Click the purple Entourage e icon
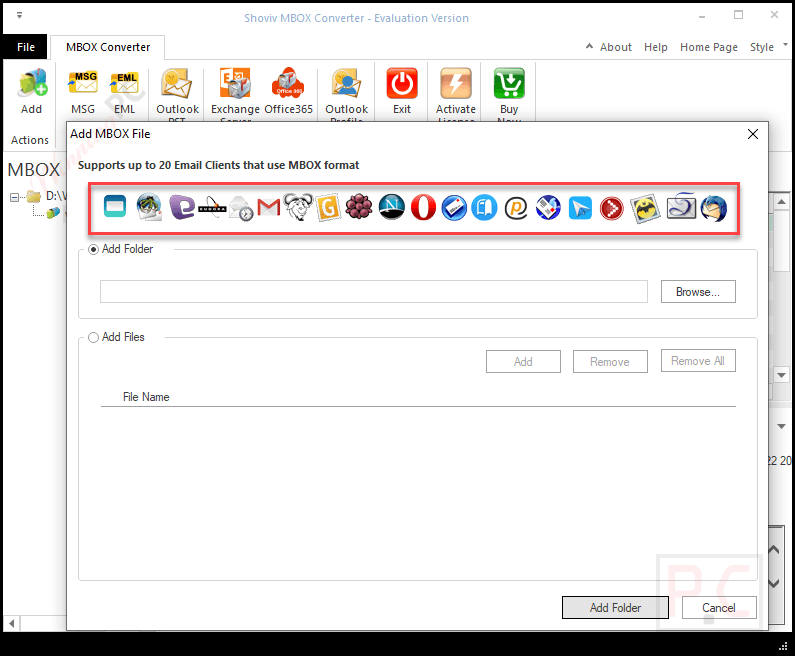Screen dimensions: 796x657 tap(181, 207)
